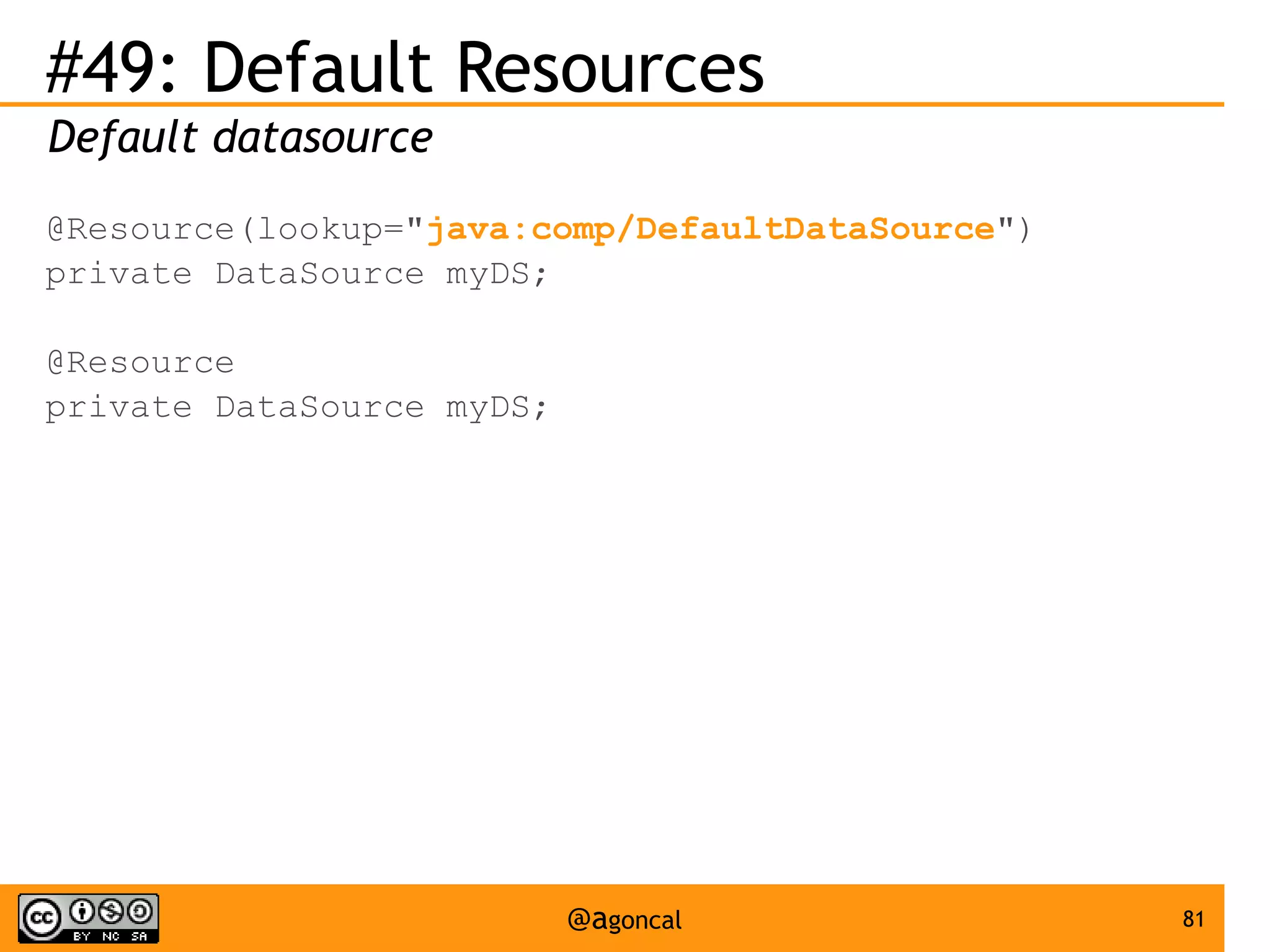Click the standalone '@Resource' annotation line

pos(141,362)
